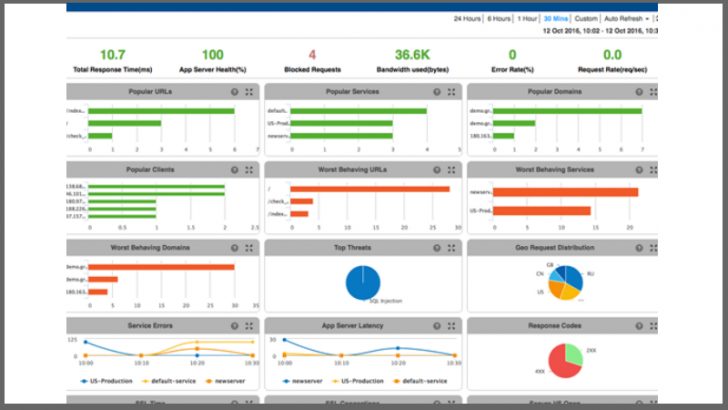Open help icon on Geo Request Distribution
This screenshot has height=410, width=728.
639,248
